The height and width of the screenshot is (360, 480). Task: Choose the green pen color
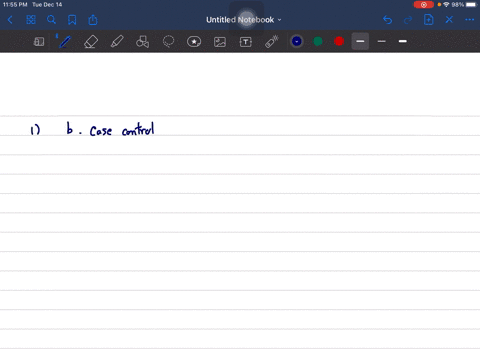(x=318, y=41)
